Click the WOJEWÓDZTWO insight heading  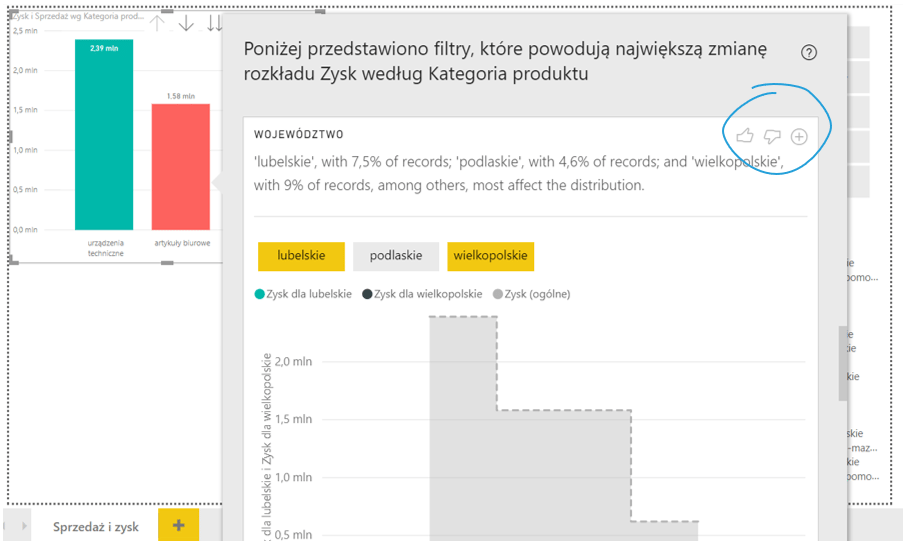point(299,134)
